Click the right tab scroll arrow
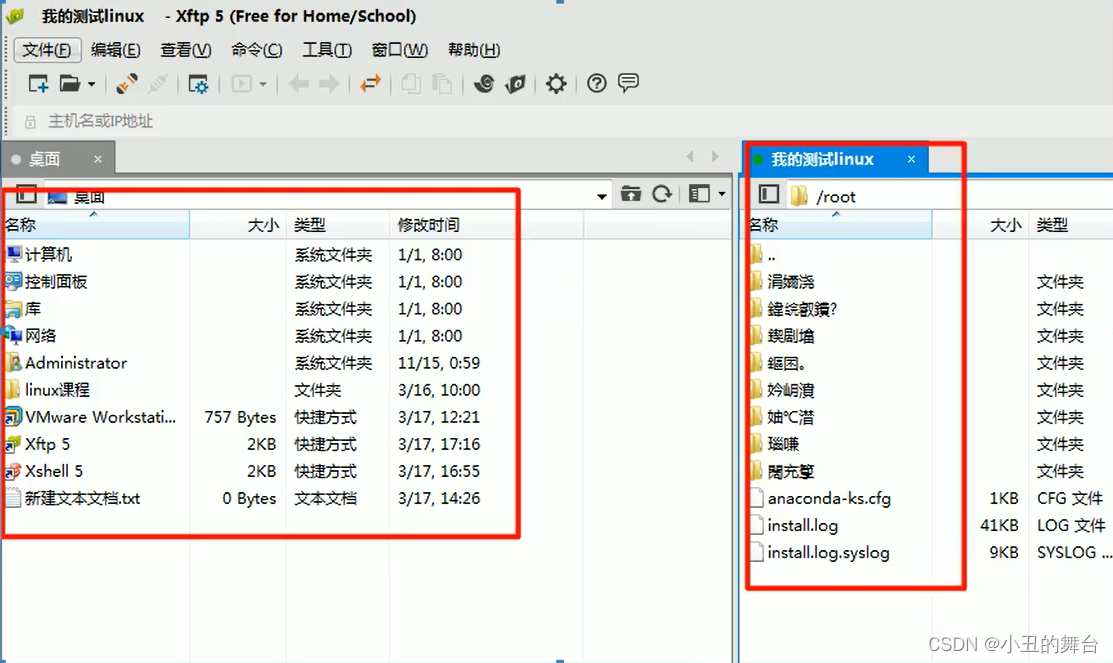Screen dimensions: 1113x663 coord(715,156)
